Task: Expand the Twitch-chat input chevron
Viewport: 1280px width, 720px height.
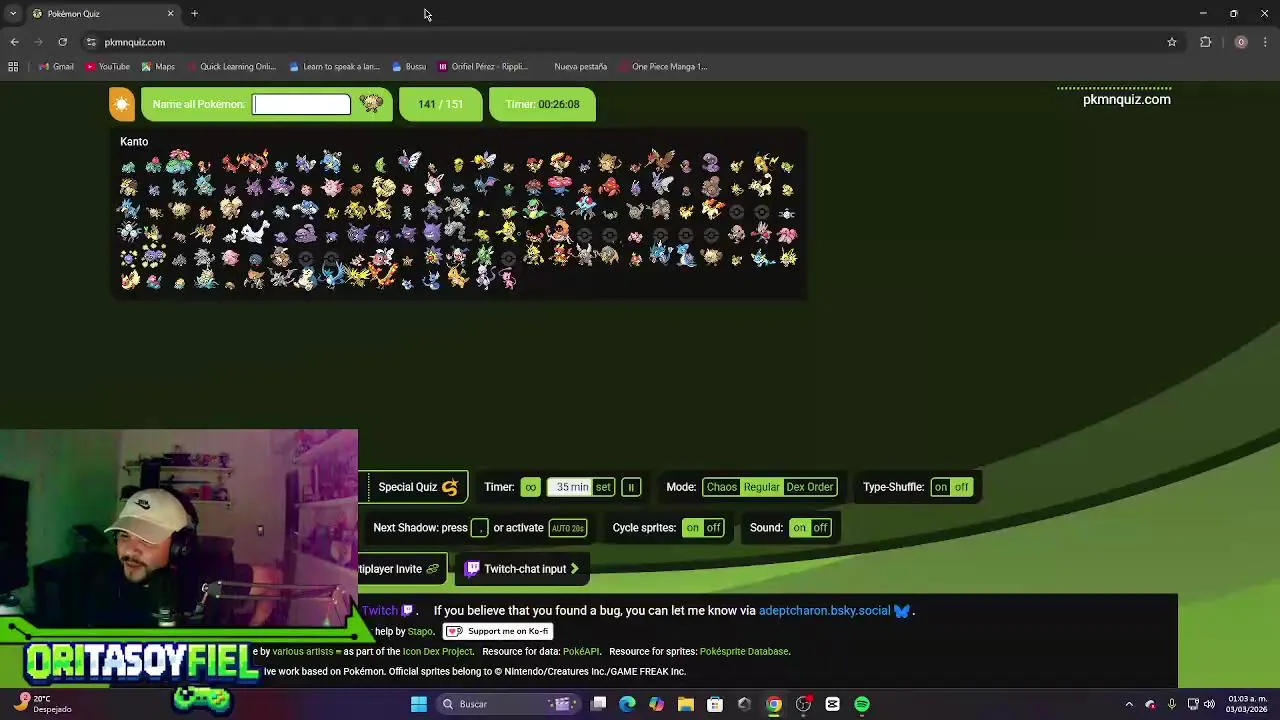Action: pos(574,569)
